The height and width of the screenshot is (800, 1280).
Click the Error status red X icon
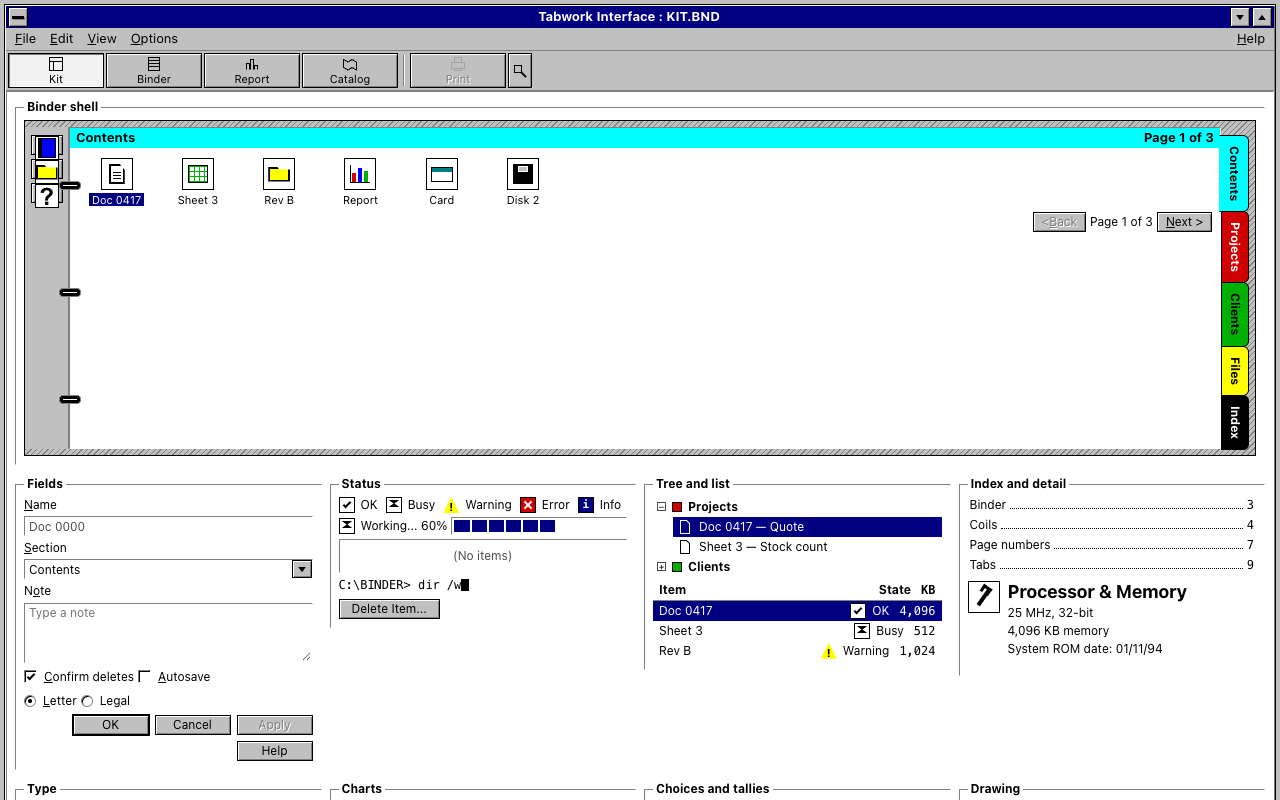point(528,505)
